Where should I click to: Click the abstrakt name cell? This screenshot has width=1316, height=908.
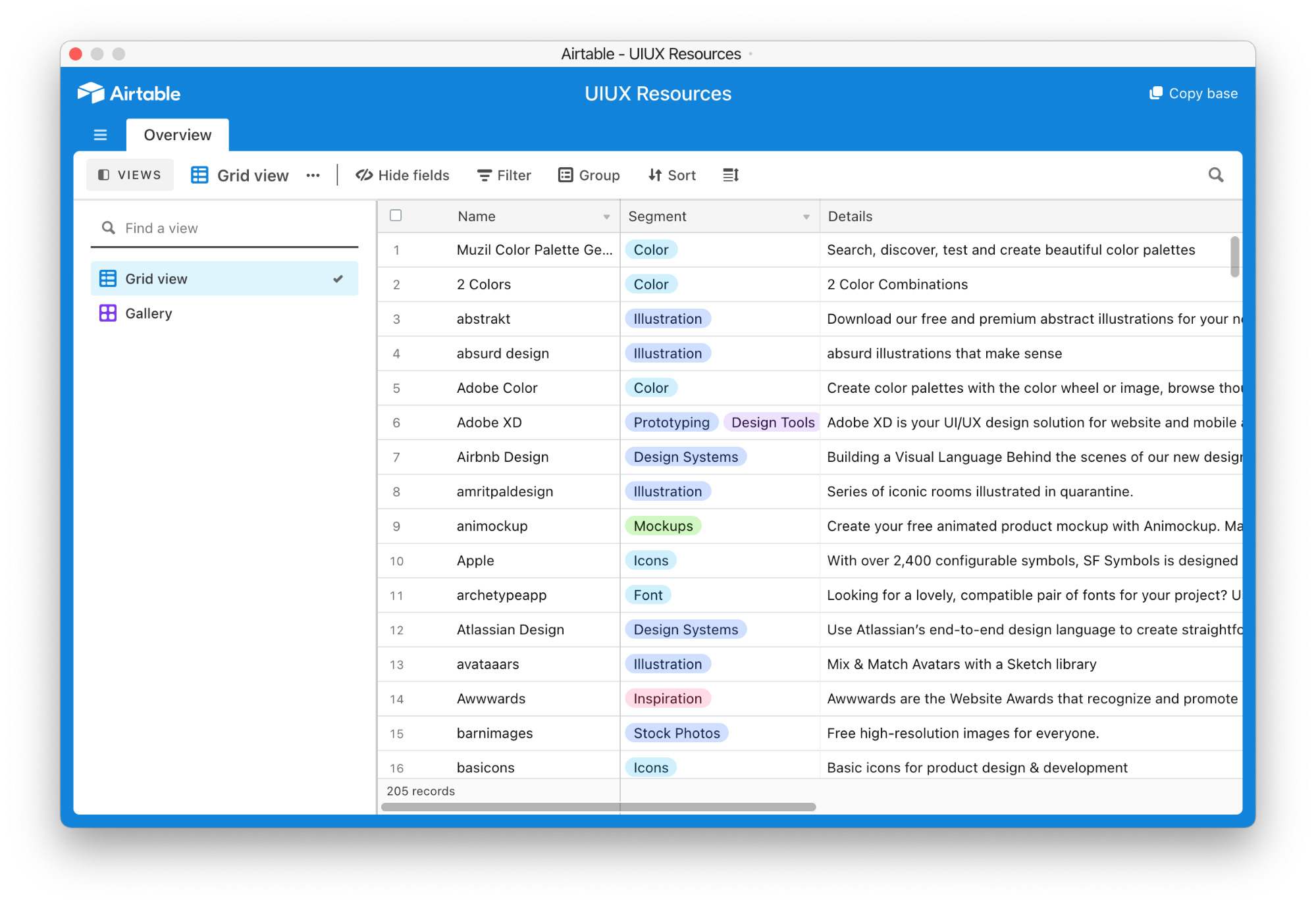(535, 319)
